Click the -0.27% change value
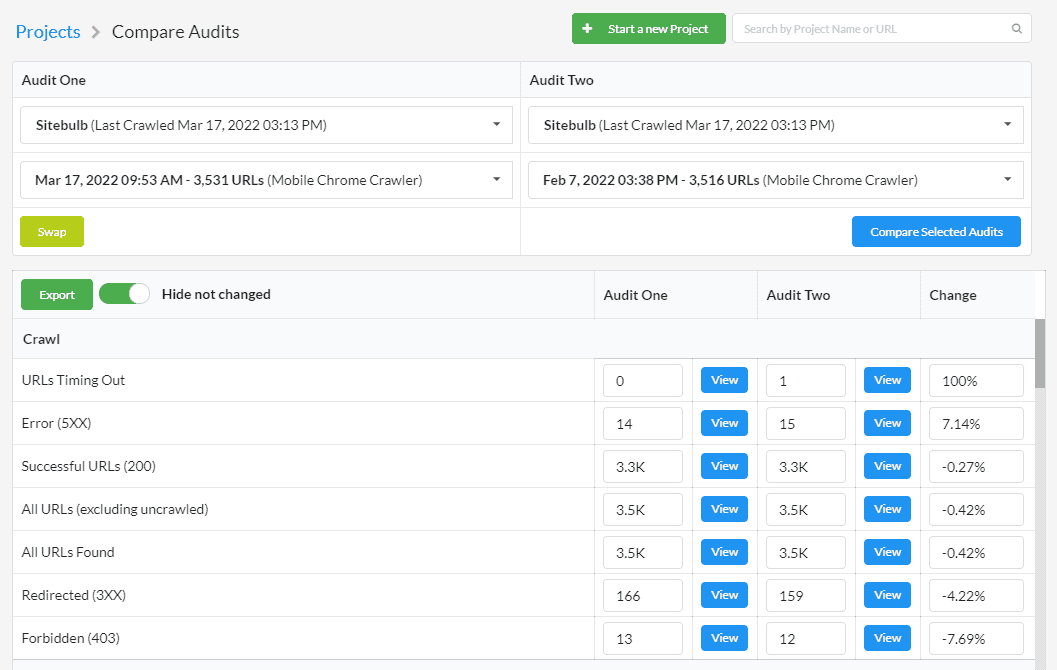Viewport: 1057px width, 670px height. click(976, 467)
